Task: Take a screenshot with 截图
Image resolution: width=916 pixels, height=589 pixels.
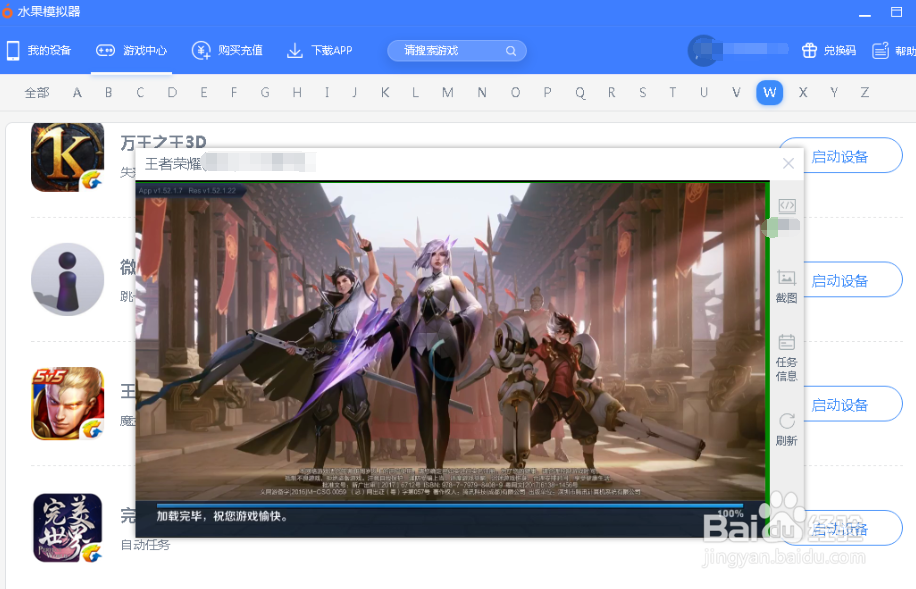Action: tap(786, 286)
